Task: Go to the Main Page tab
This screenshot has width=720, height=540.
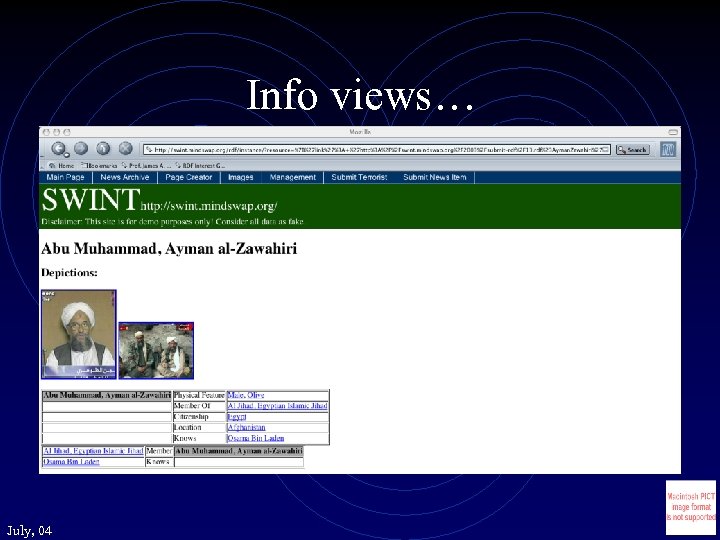Action: pyautogui.click(x=66, y=177)
